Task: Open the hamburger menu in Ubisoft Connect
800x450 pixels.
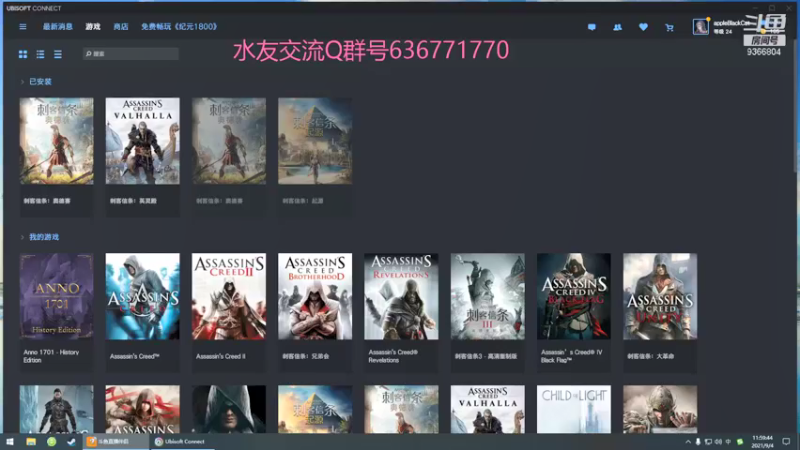Action: tap(23, 27)
